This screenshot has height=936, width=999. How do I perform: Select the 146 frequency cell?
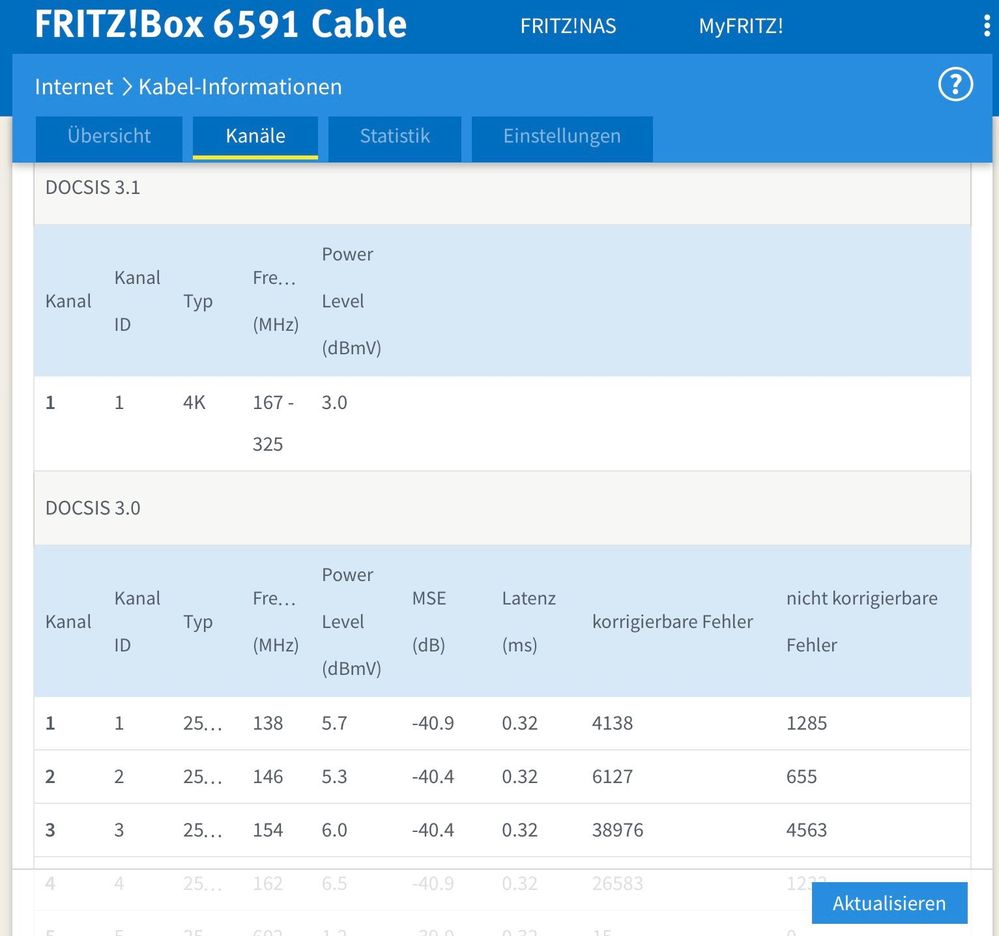coord(268,777)
